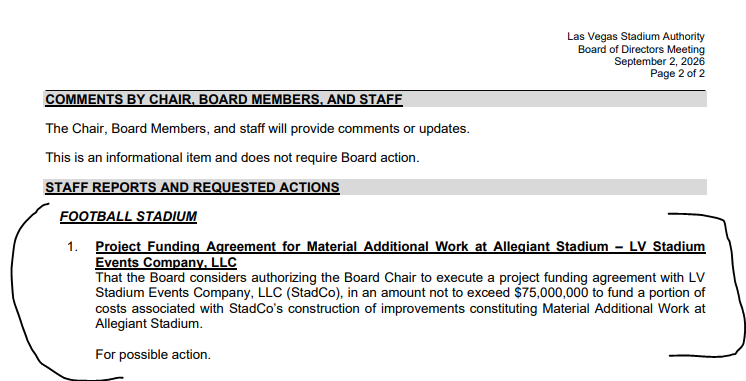Click the 'Board of Directors Meeting' header line
Screen dimensions: 746x381
pyautogui.click(x=641, y=49)
